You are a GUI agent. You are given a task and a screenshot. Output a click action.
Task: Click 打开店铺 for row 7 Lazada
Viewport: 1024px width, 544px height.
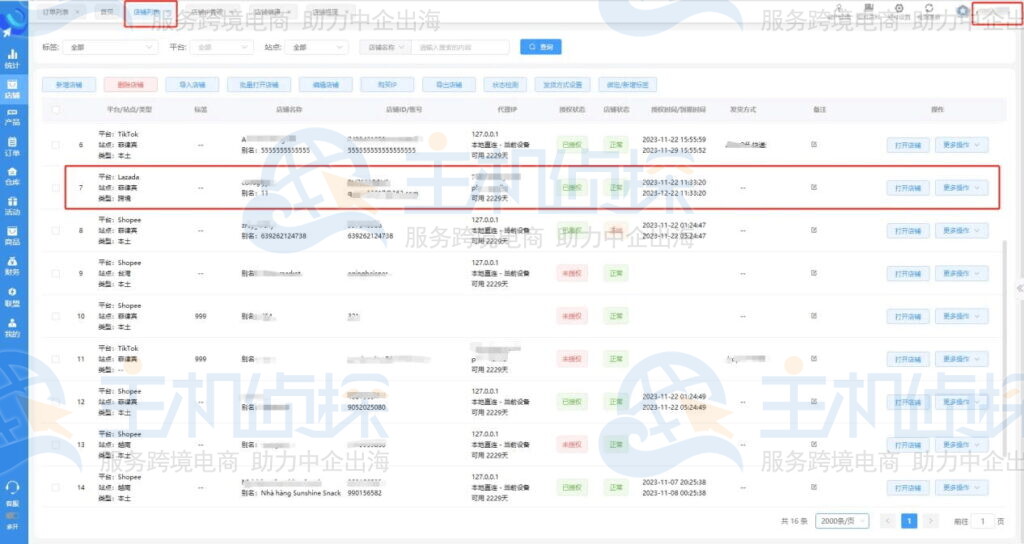click(908, 188)
